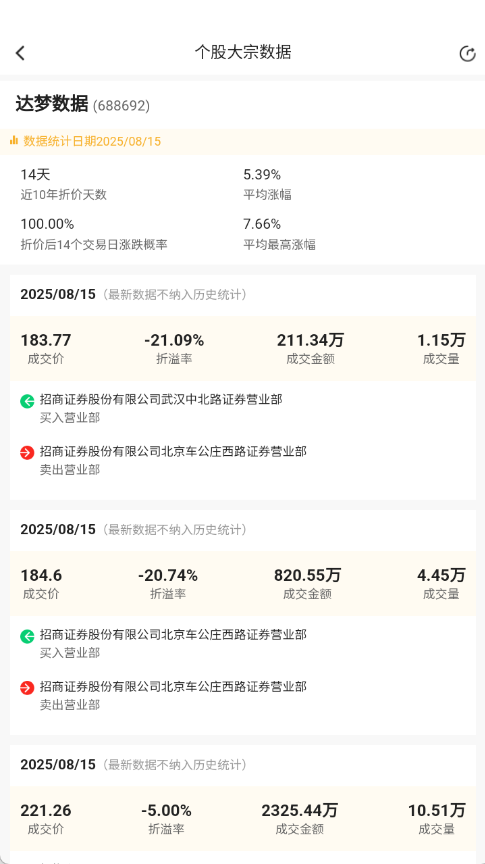
Task: Tap red sell arrow icon in first record
Action: coord(28,453)
